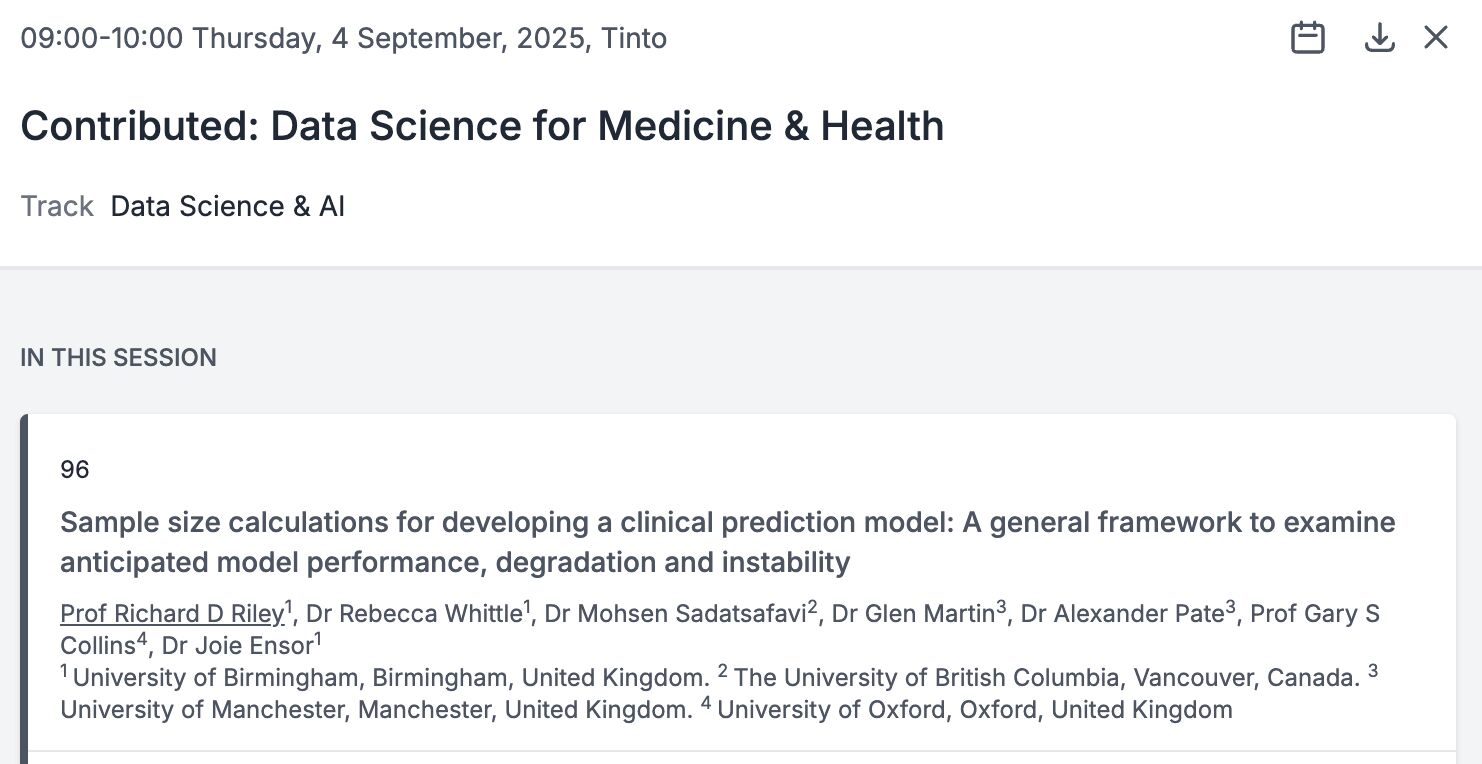
Task: Close the session details panel
Action: (x=1436, y=38)
